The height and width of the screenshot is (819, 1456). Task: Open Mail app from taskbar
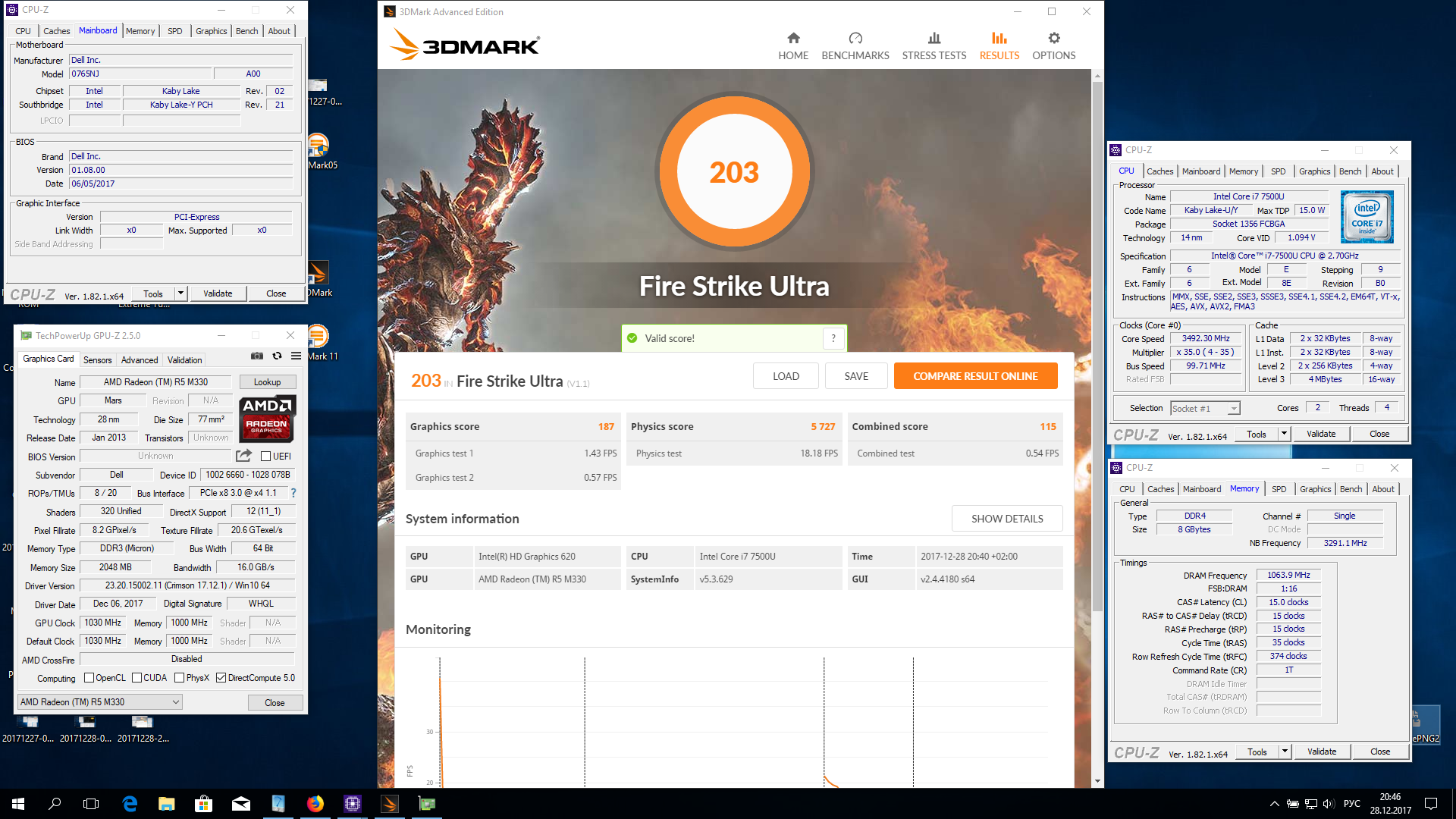(x=240, y=804)
